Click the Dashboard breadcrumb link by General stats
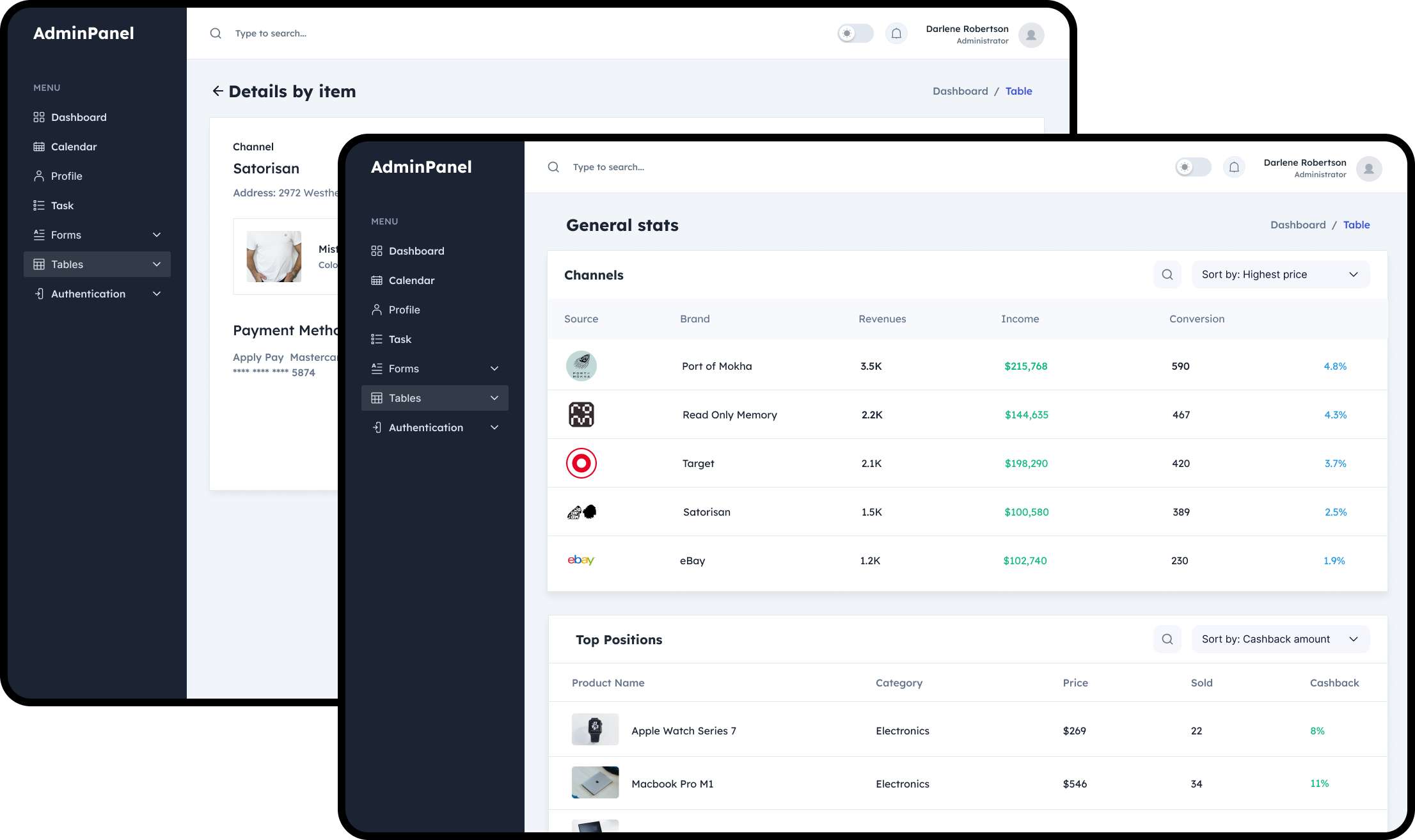 [x=1297, y=225]
